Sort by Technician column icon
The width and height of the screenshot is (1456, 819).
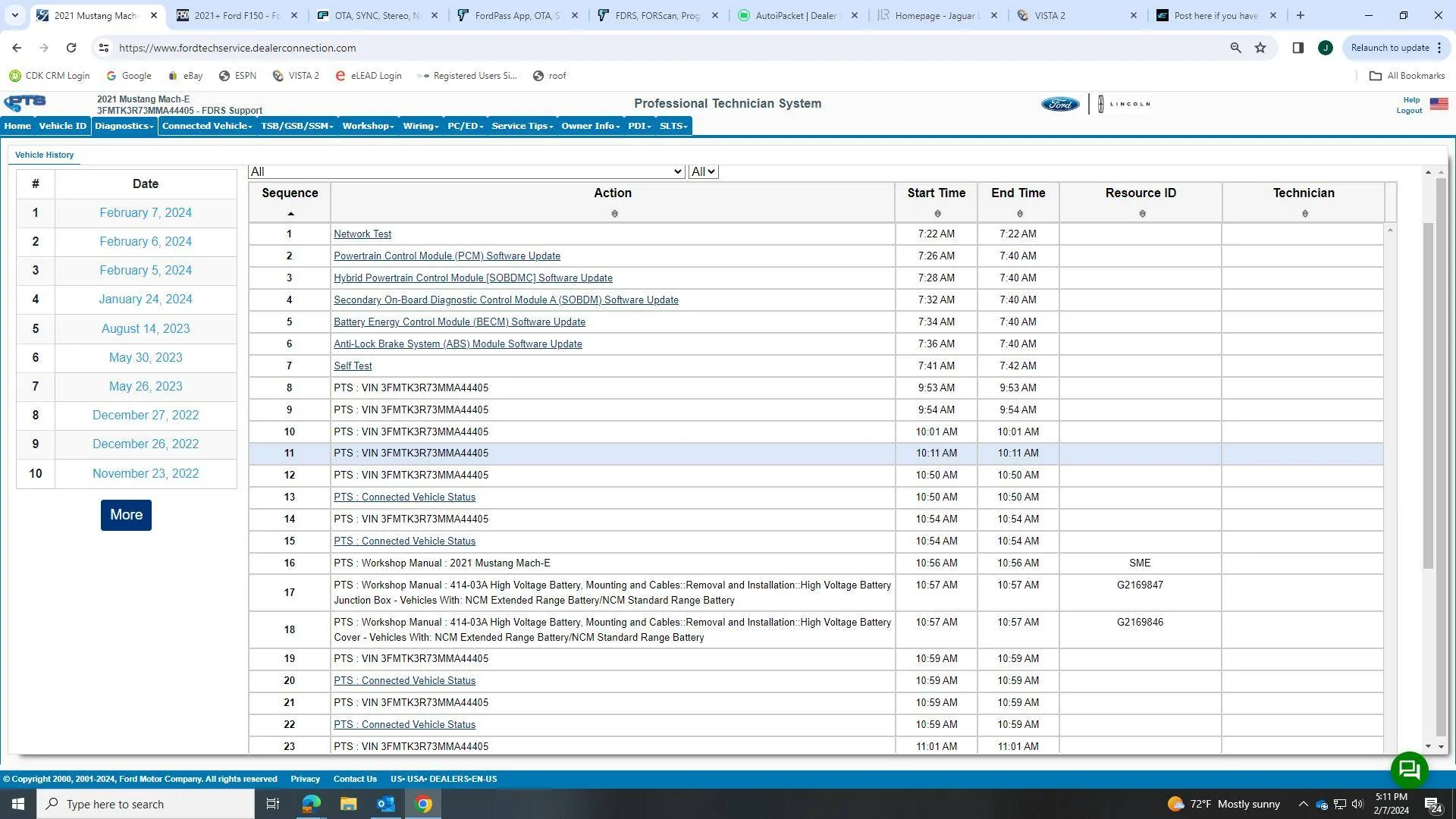click(1304, 214)
